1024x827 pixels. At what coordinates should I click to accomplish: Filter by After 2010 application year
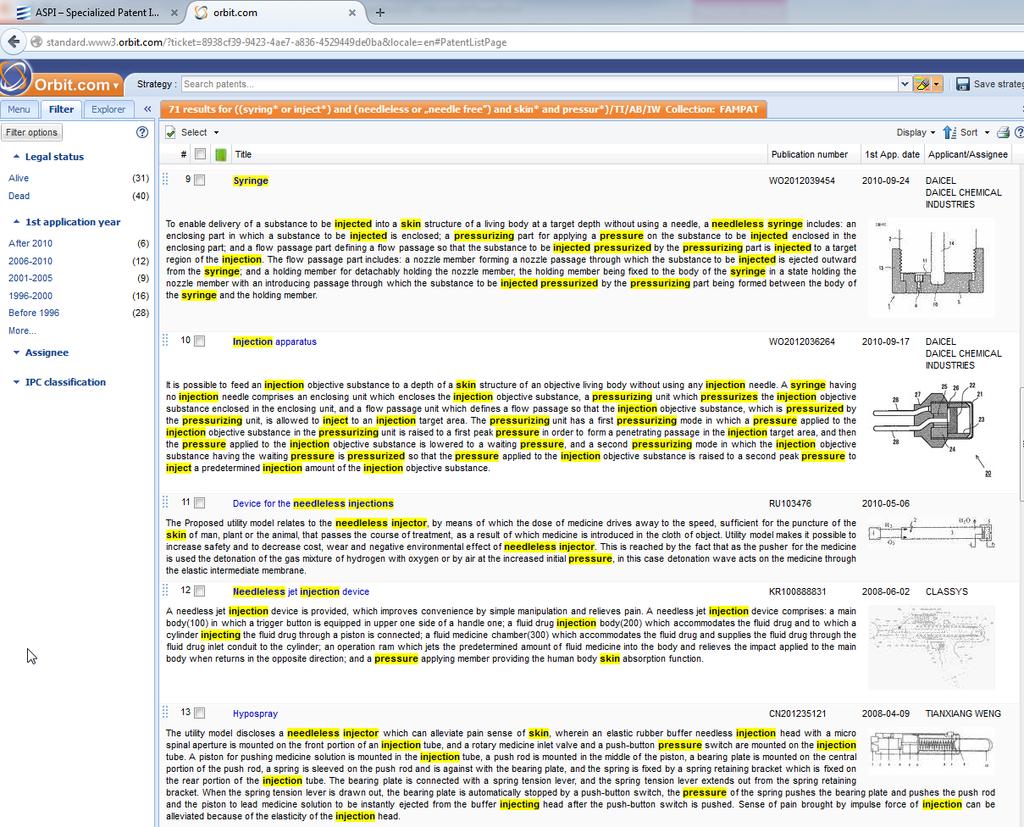[30, 244]
